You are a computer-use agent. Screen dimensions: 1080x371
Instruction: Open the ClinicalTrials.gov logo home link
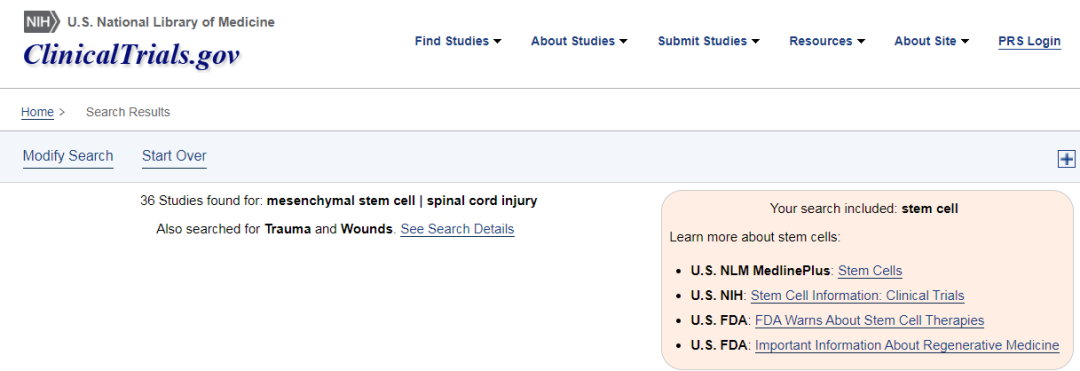(131, 54)
